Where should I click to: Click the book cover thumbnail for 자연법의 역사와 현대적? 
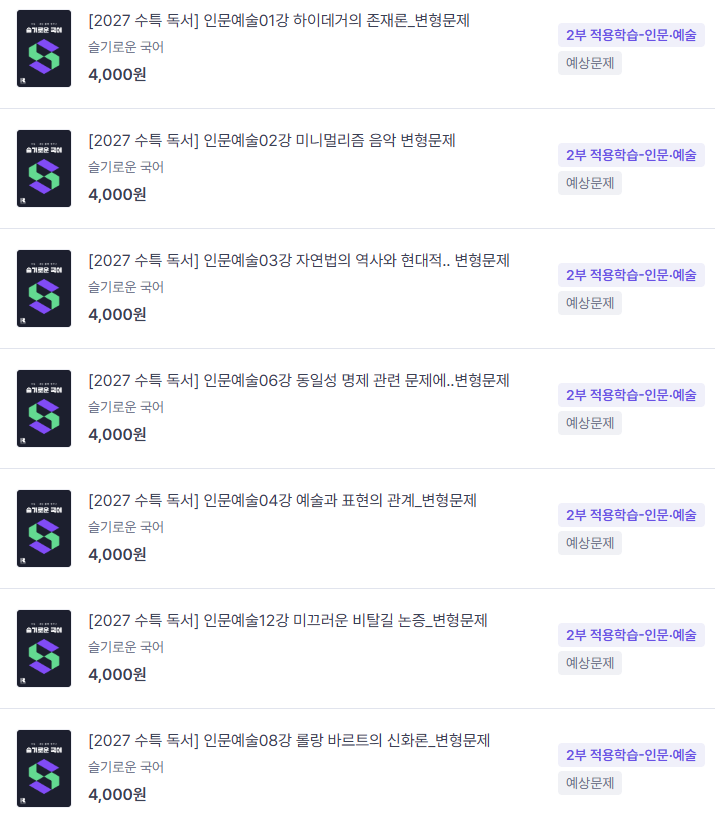[x=44, y=288]
